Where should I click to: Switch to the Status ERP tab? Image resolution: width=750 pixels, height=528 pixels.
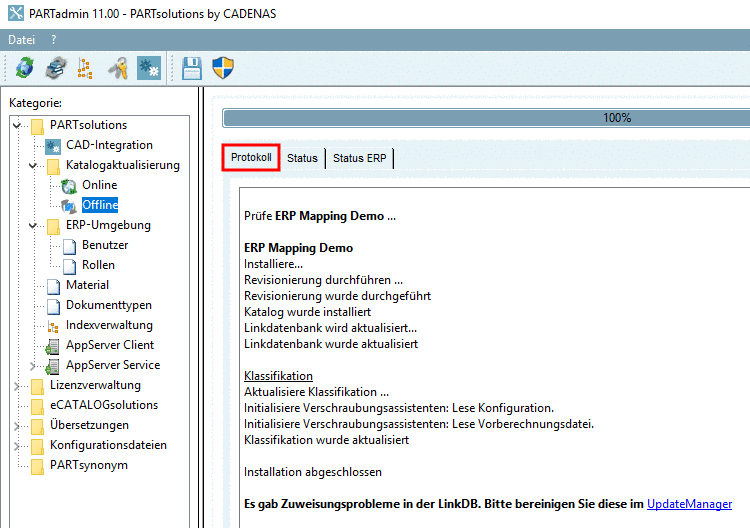360,158
